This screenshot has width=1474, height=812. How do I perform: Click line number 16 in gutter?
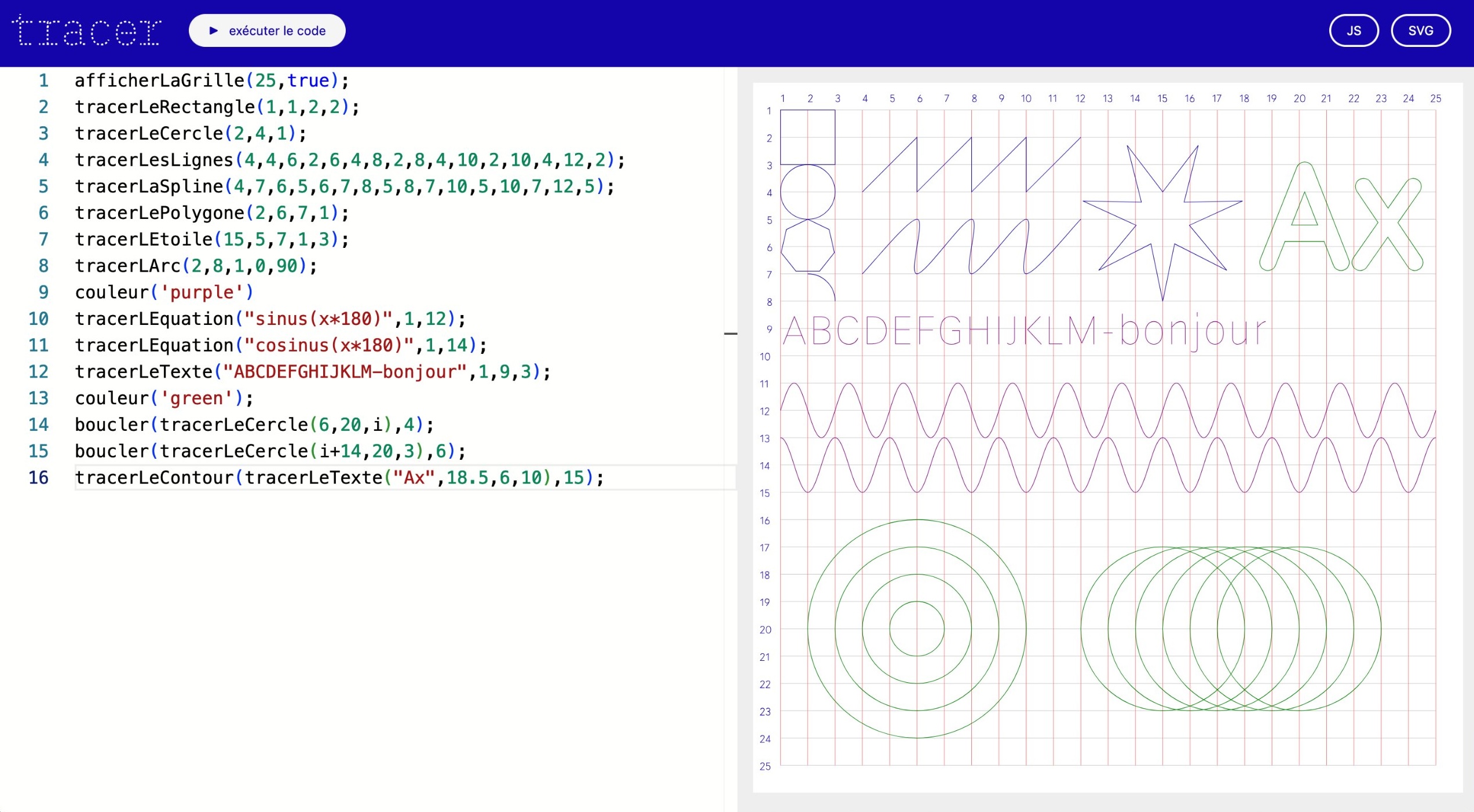(x=39, y=478)
